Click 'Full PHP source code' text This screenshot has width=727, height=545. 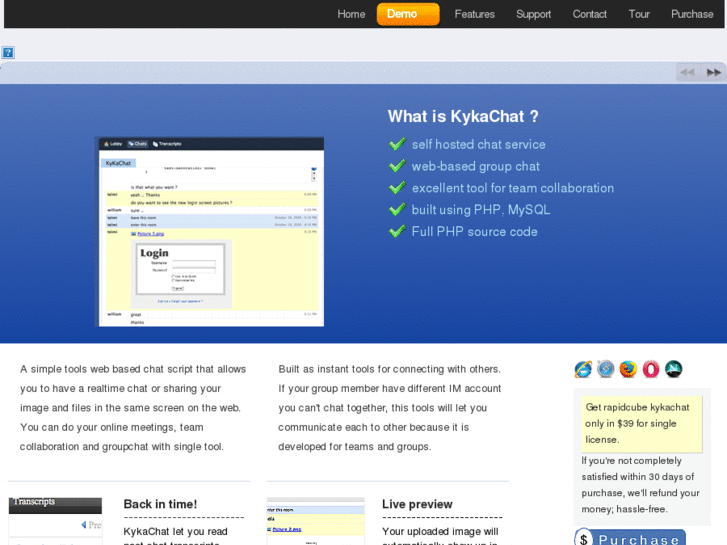click(474, 231)
